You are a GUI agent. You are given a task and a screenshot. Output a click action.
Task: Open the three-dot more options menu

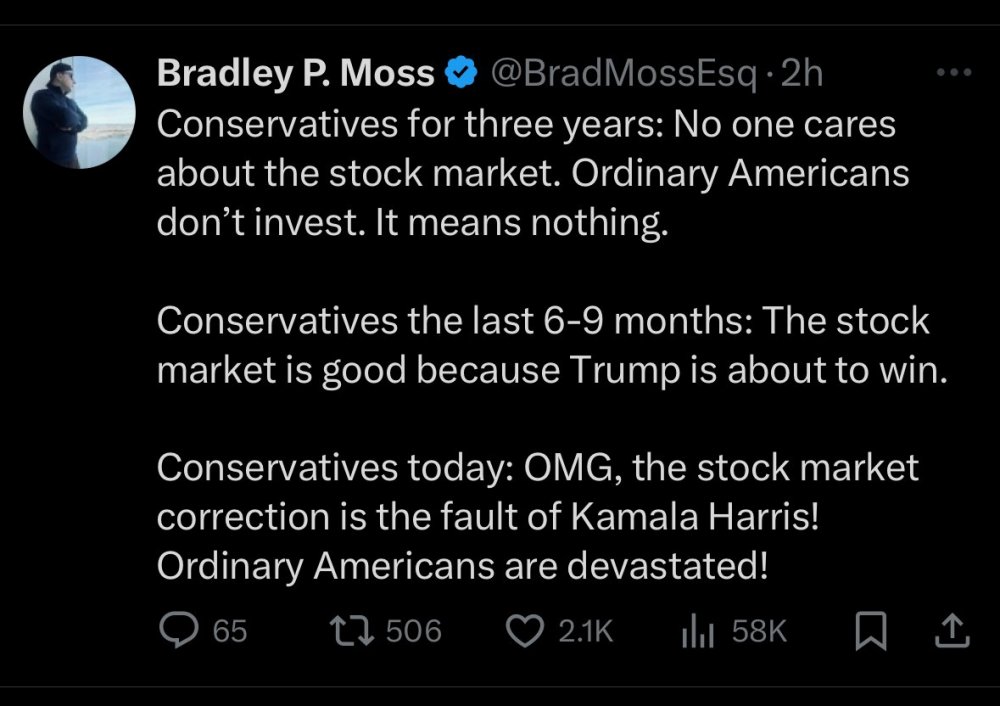pyautogui.click(x=952, y=72)
